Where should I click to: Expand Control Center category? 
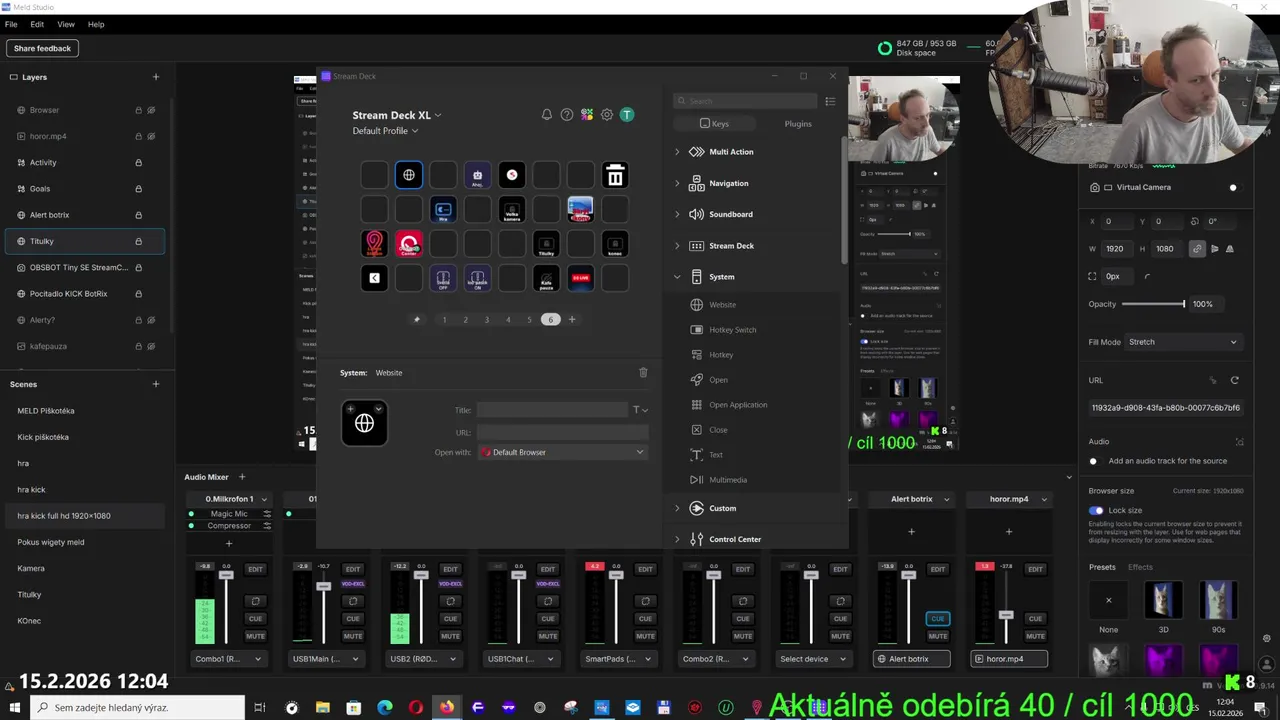(x=677, y=539)
